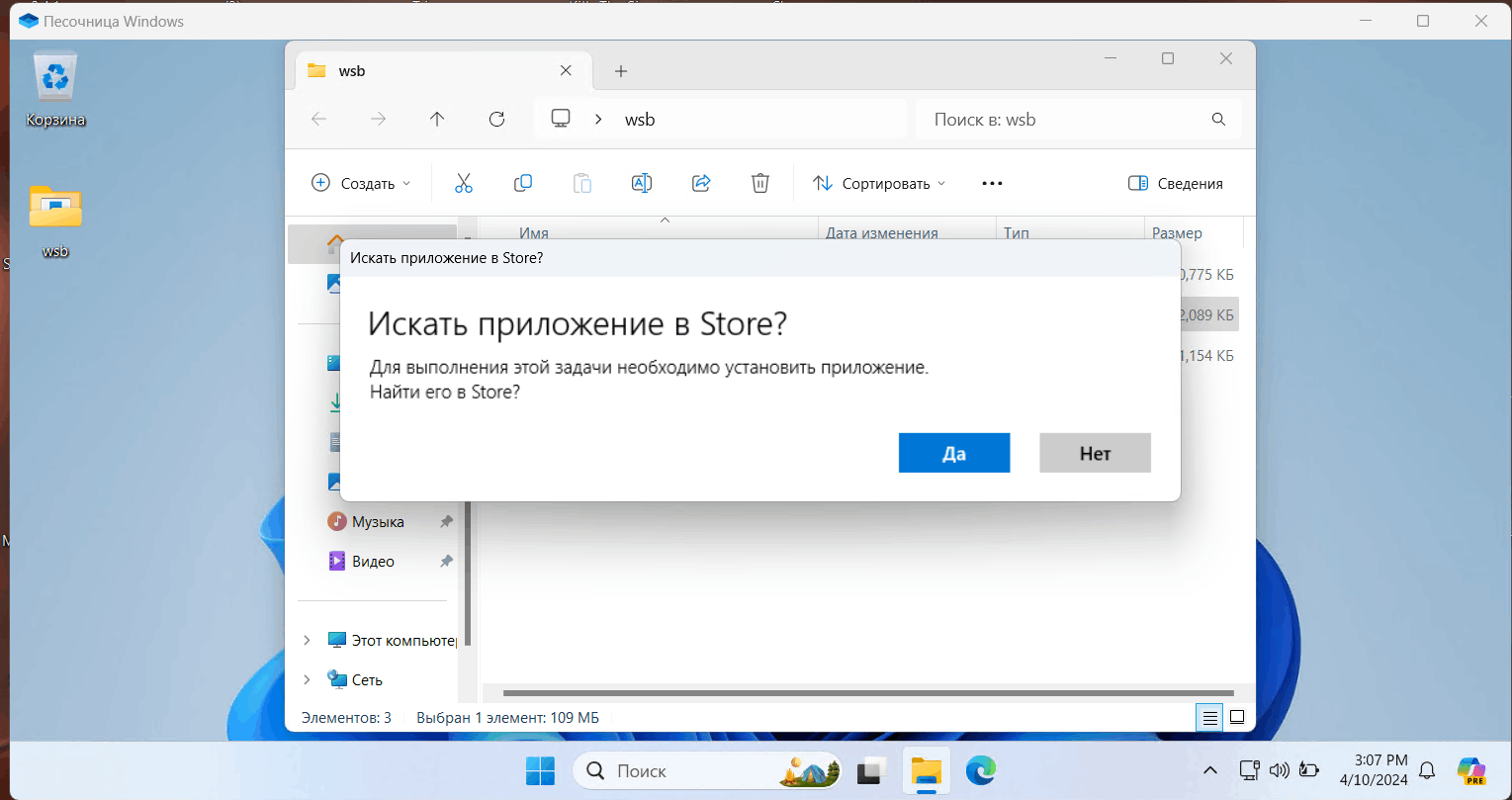Image resolution: width=1512 pixels, height=800 pixels.
Task: Open the three-dots more options menu
Action: pyautogui.click(x=992, y=183)
